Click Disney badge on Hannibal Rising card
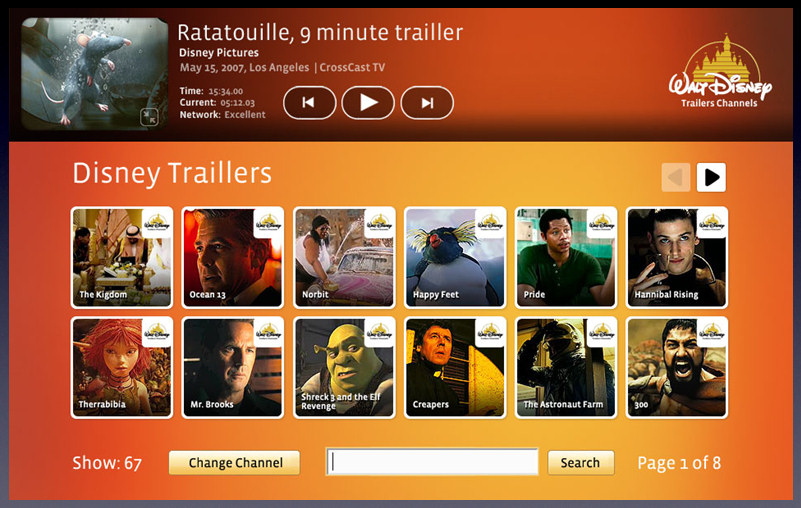This screenshot has width=801, height=508. (712, 223)
